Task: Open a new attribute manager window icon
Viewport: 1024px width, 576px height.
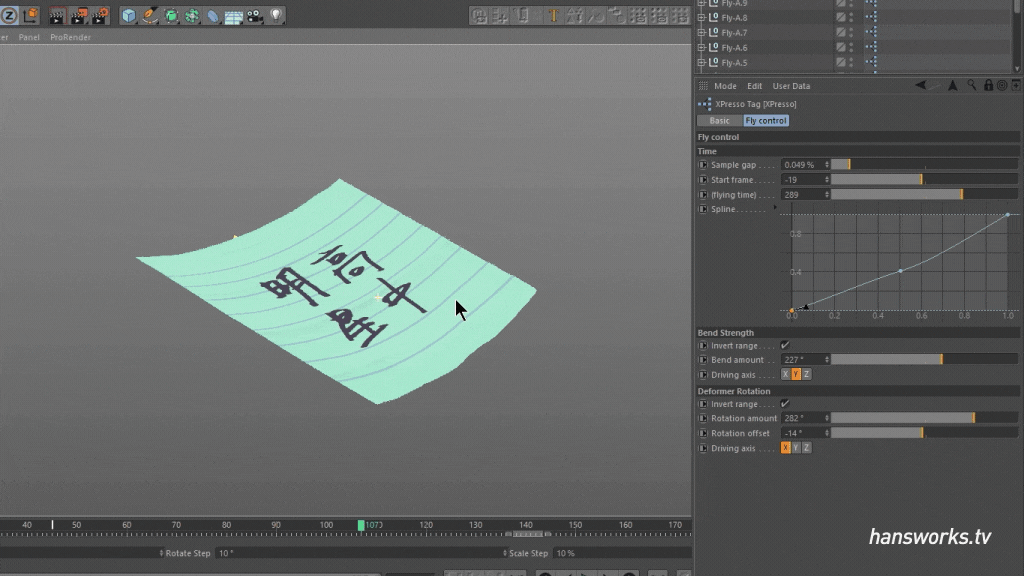Action: [x=1016, y=86]
